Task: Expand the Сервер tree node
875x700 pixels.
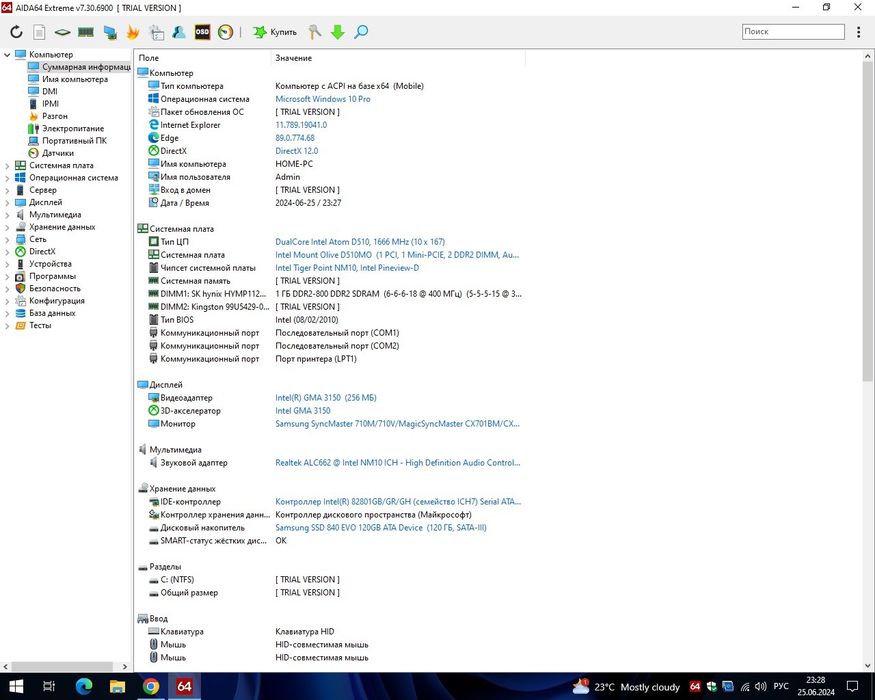Action: click(7, 190)
